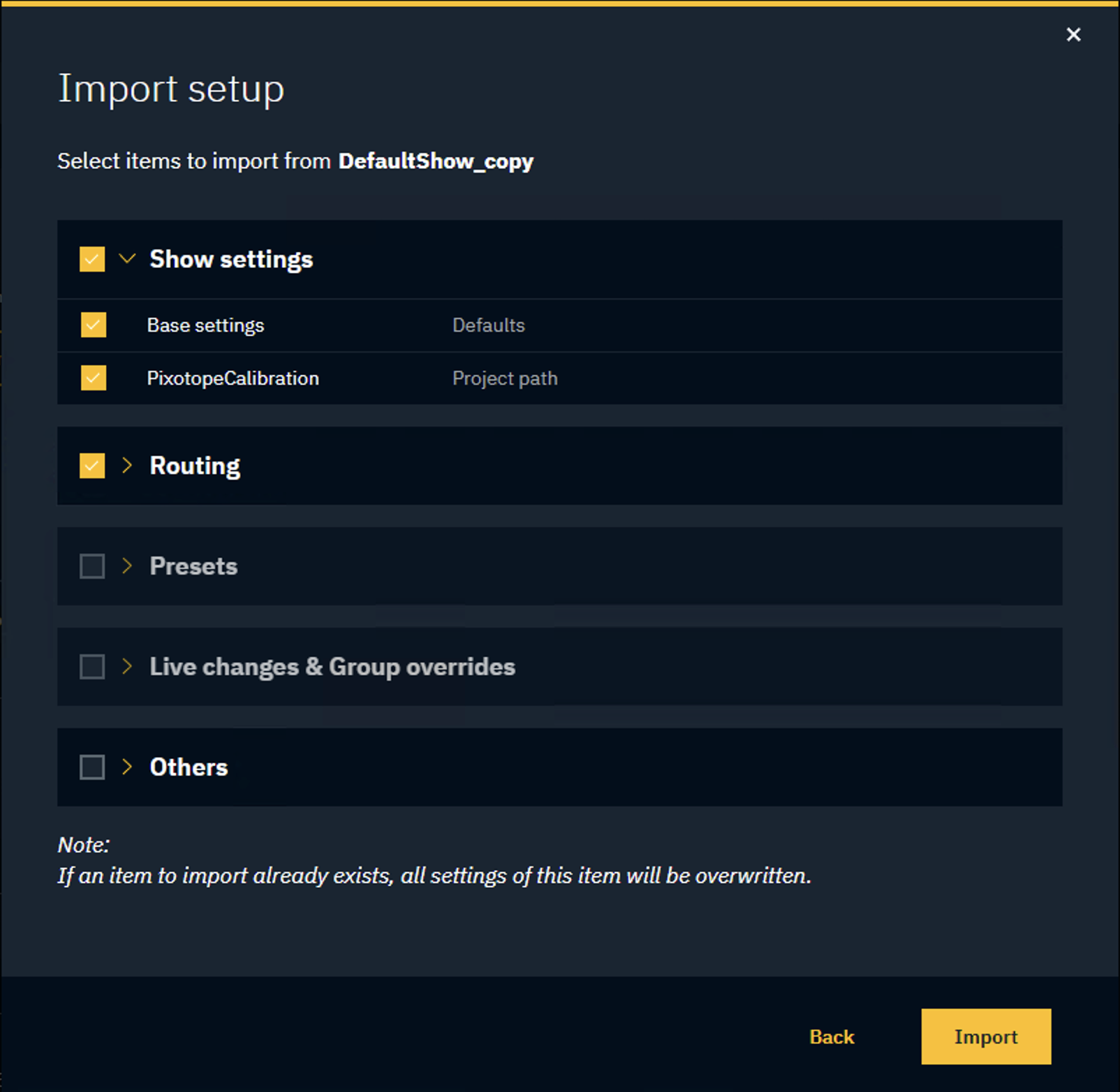Image resolution: width=1120 pixels, height=1092 pixels.
Task: Click the Routing heading text
Action: [x=195, y=466]
